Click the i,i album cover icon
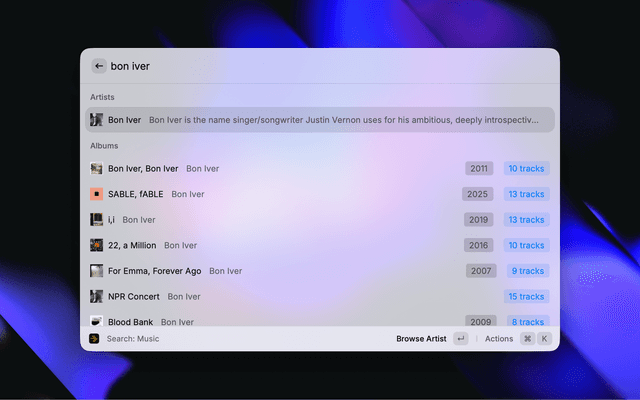 (x=96, y=219)
